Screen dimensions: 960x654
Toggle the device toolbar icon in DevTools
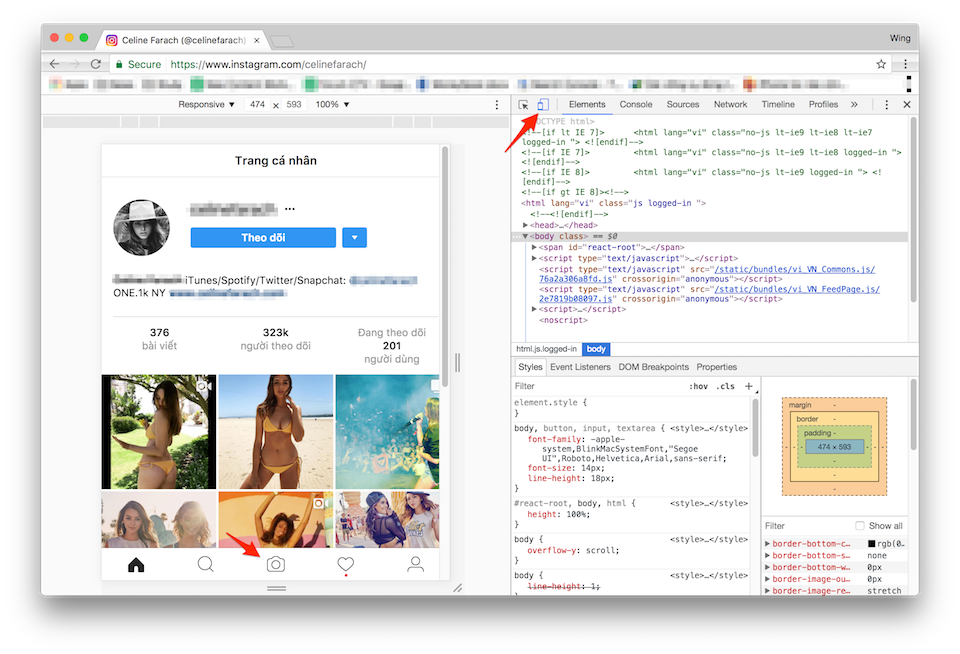[x=543, y=105]
